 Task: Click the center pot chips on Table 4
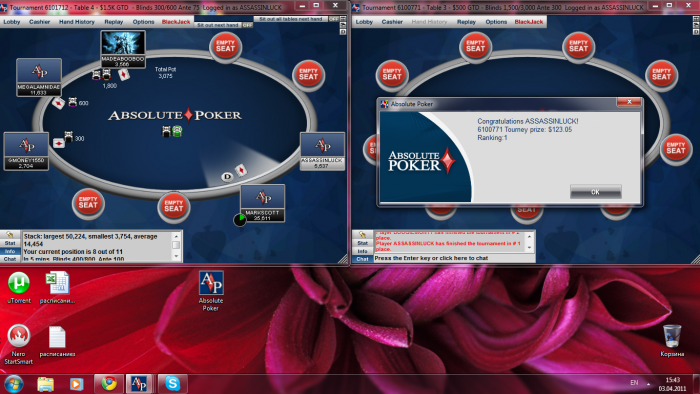[172, 131]
